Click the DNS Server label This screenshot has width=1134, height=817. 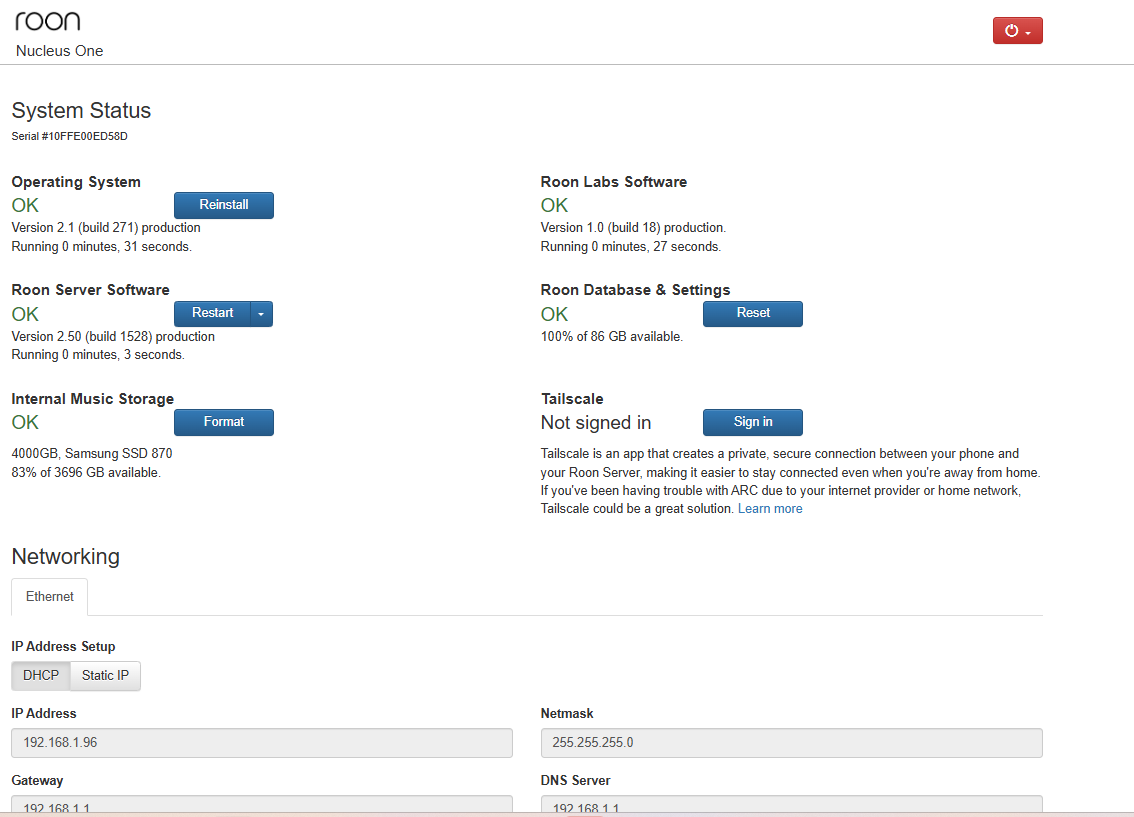(576, 781)
